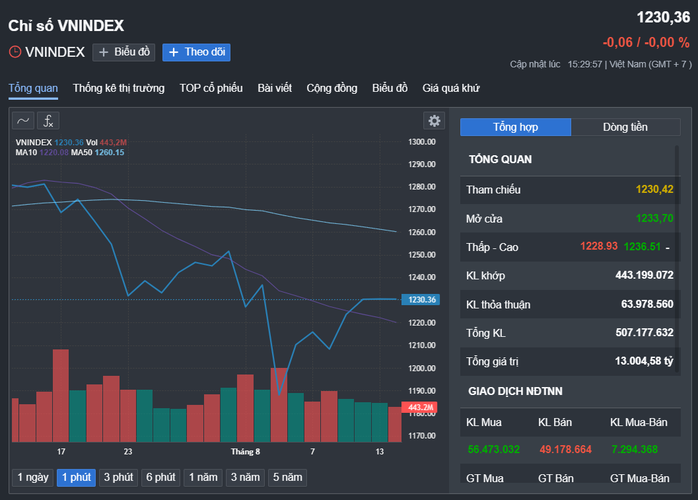698x500 pixels.
Task: Click the Biểu đồ add button
Action: click(x=124, y=52)
